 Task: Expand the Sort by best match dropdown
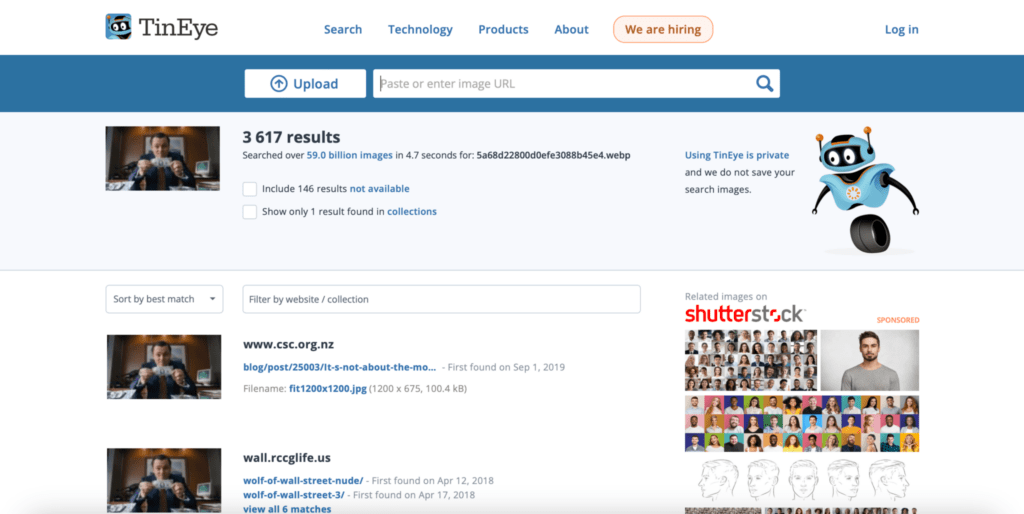(165, 299)
